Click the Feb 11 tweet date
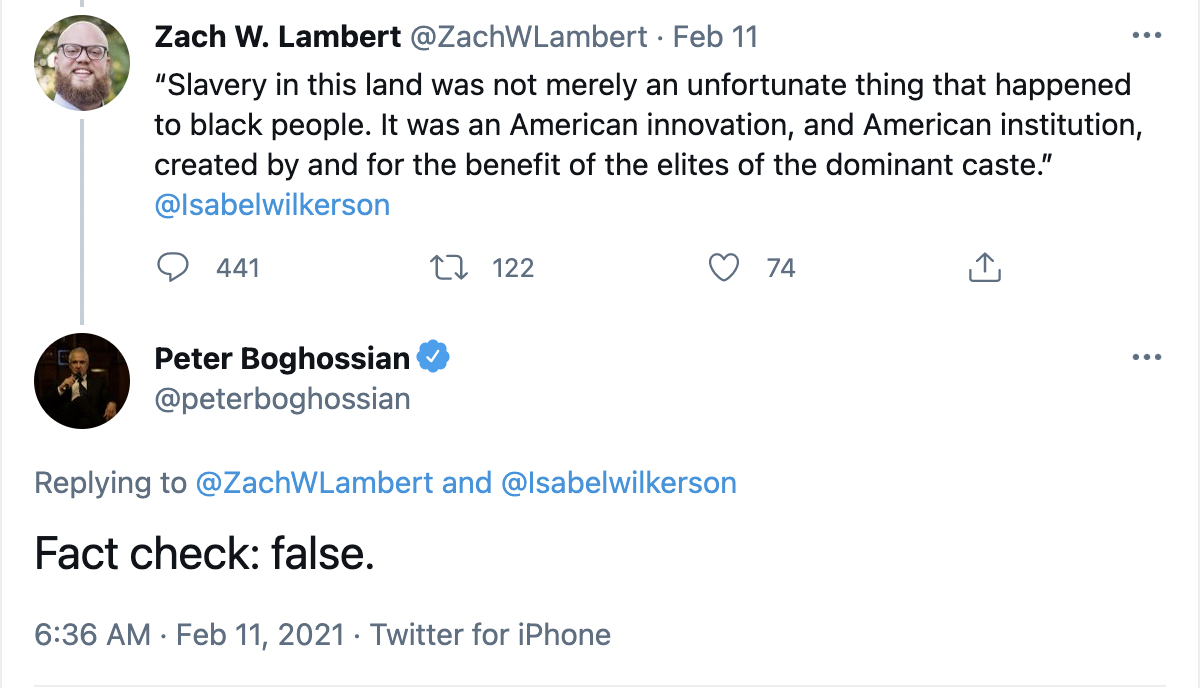Image resolution: width=1200 pixels, height=688 pixels. [715, 37]
